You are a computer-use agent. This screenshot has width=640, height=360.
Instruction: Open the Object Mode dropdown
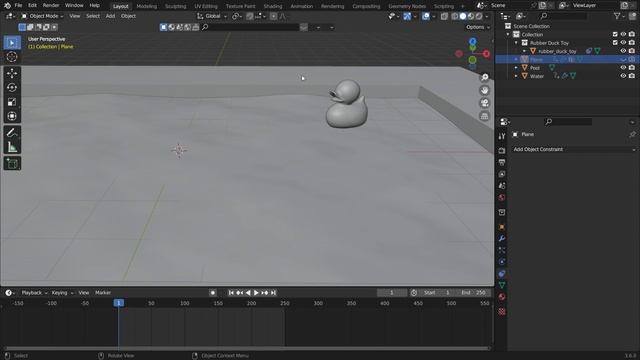point(42,16)
